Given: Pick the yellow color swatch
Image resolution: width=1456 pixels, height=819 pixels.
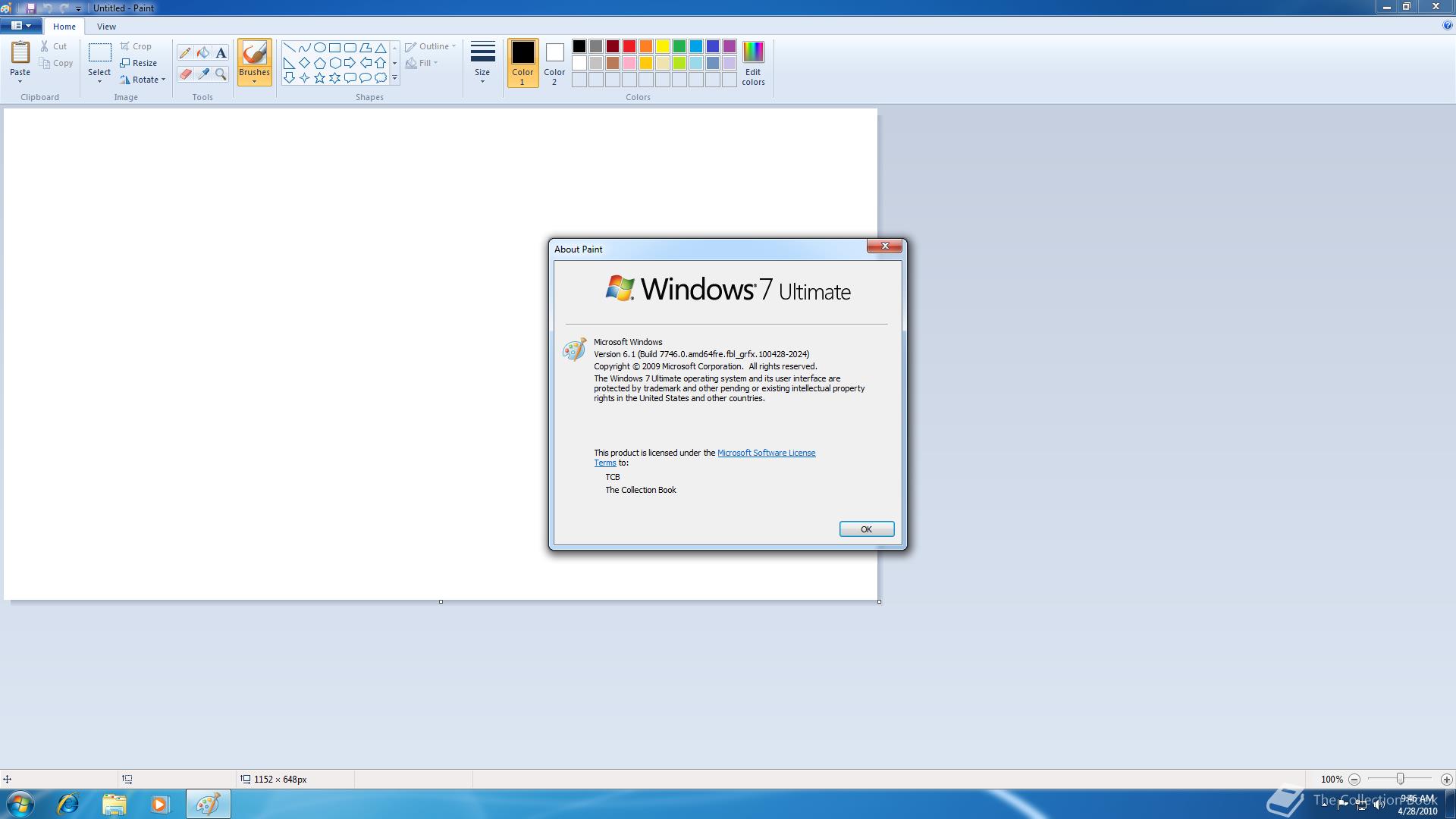Looking at the screenshot, I should click(x=663, y=46).
